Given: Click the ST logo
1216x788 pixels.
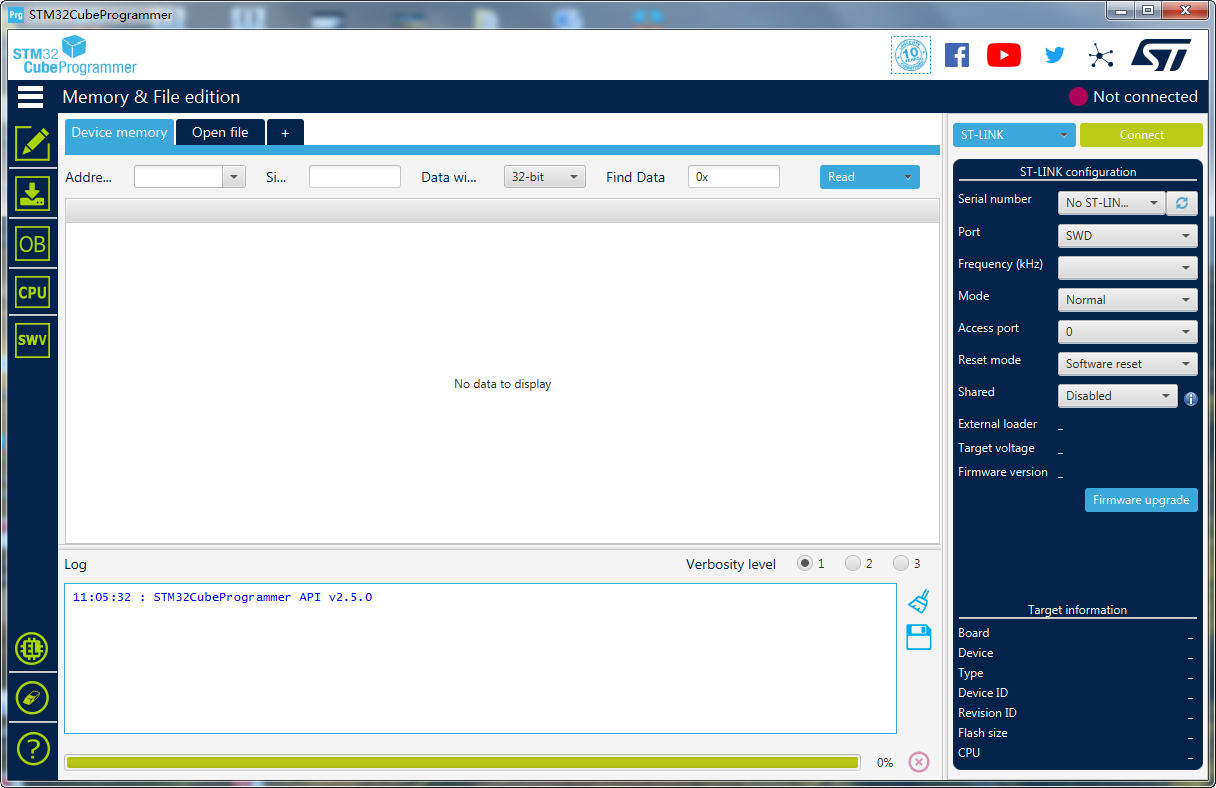Looking at the screenshot, I should [1161, 55].
